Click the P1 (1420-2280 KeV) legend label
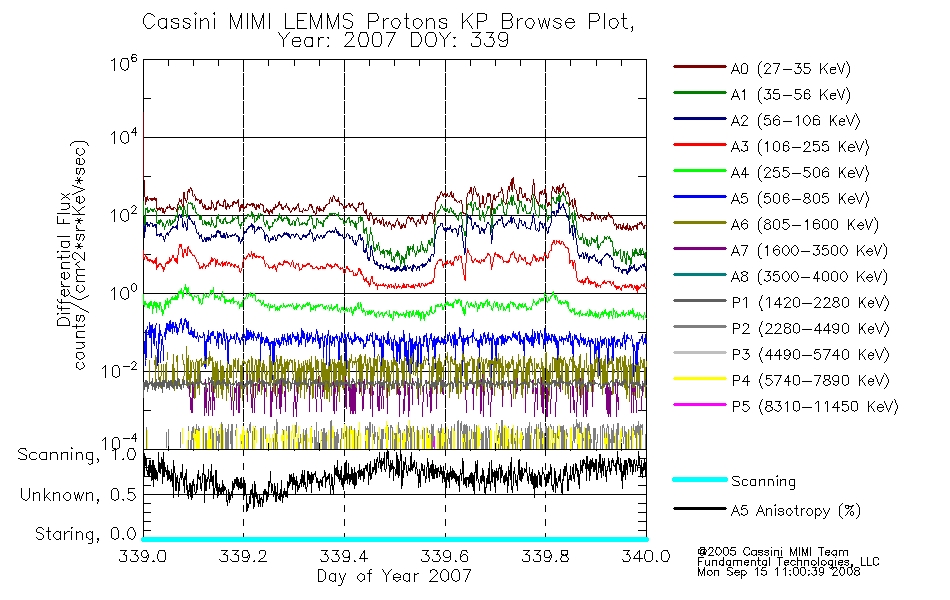Image resolution: width=950 pixels, height=600 pixels. (x=810, y=303)
